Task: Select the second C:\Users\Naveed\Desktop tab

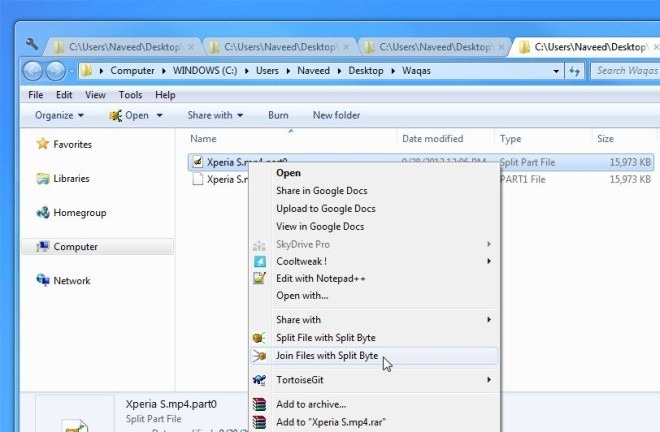Action: tap(279, 47)
